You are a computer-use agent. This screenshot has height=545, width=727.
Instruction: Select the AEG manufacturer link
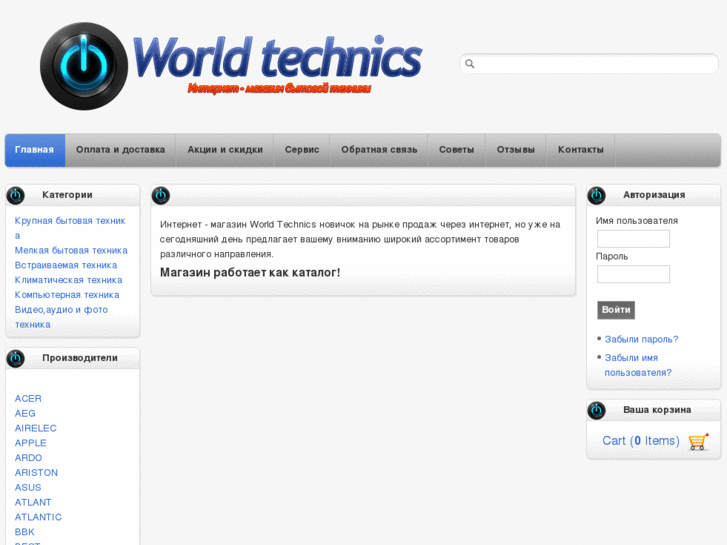[x=25, y=414]
